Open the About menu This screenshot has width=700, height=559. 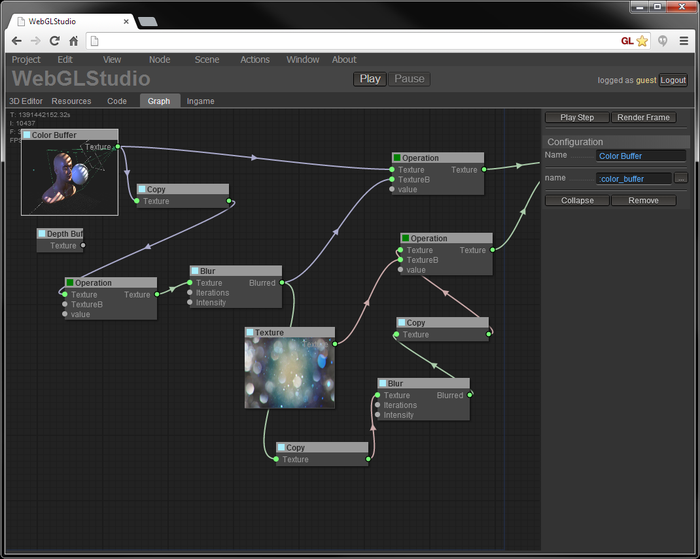tap(344, 59)
